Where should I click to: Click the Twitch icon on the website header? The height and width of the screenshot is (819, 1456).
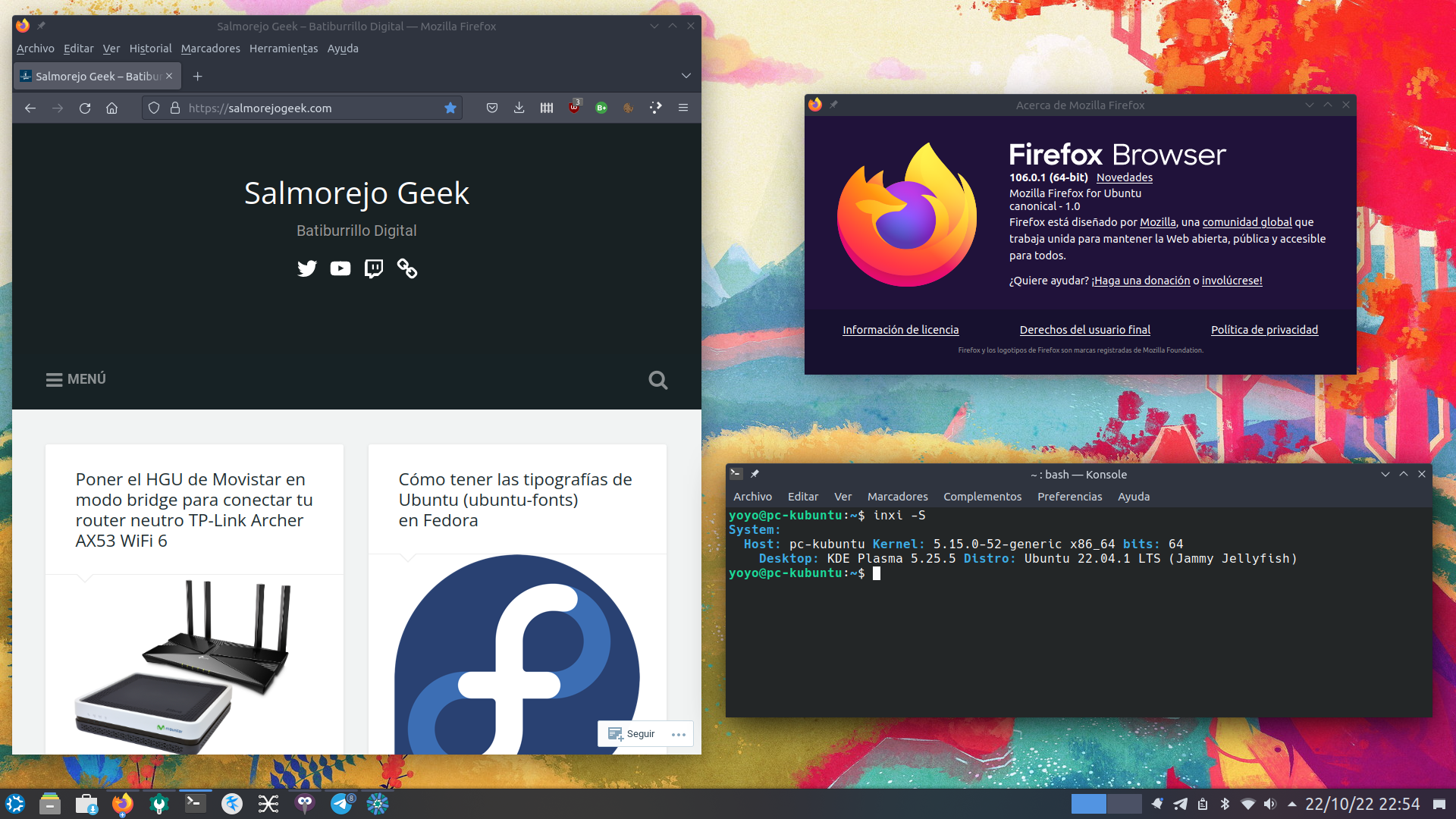point(374,268)
